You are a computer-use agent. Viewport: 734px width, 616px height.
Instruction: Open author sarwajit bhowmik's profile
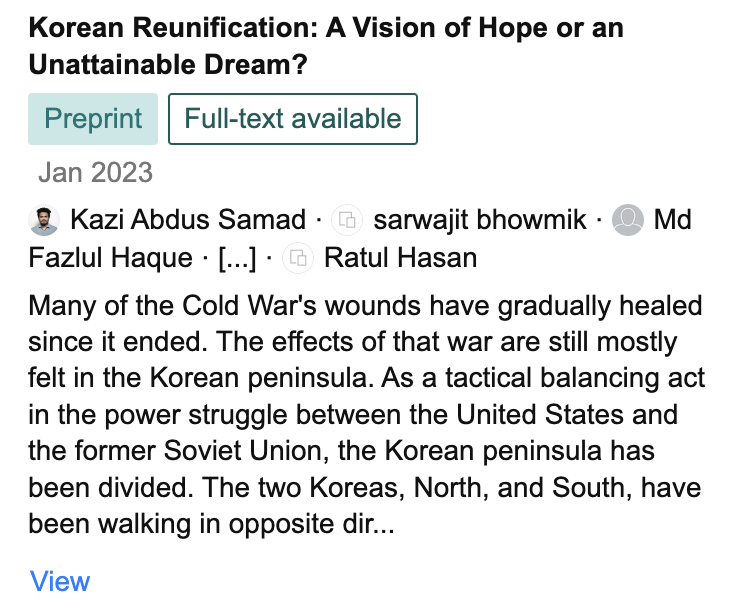[480, 220]
